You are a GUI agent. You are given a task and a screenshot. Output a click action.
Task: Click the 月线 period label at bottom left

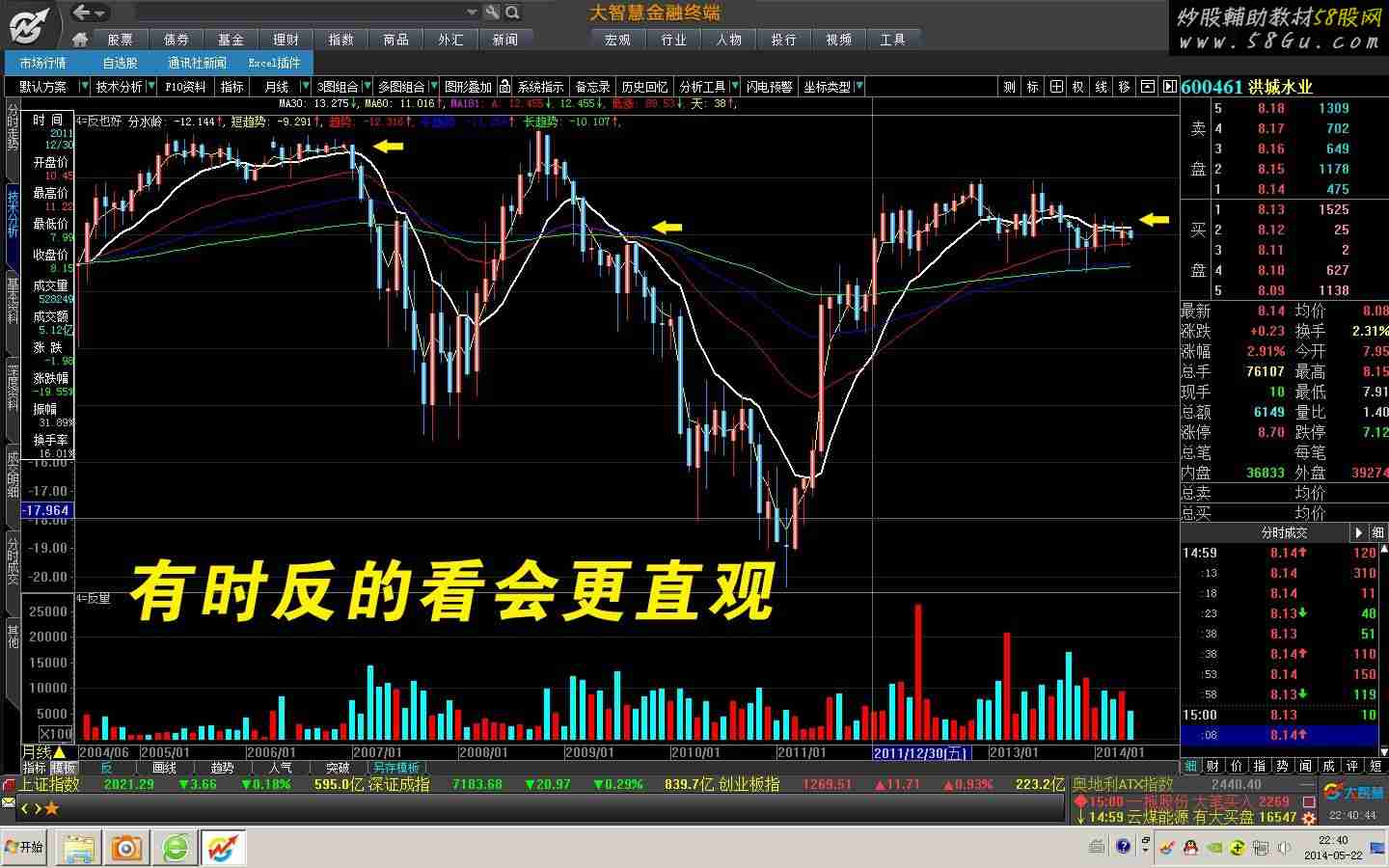click(x=37, y=752)
